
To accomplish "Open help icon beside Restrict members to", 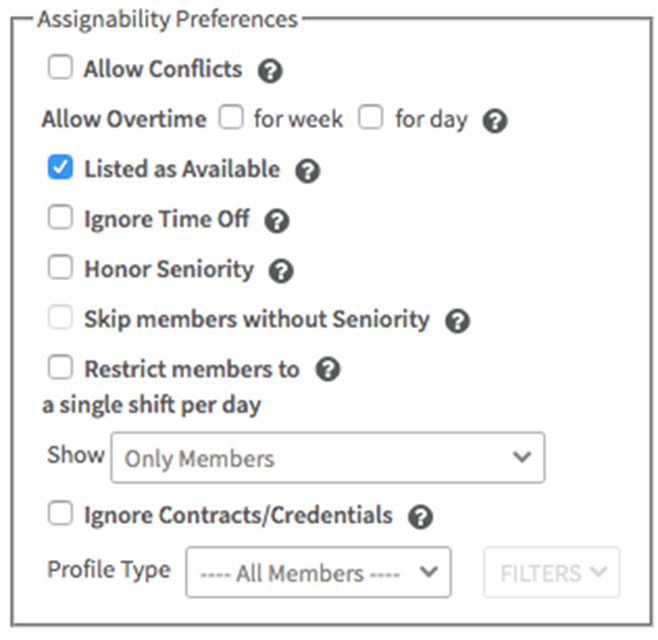I will [x=328, y=369].
